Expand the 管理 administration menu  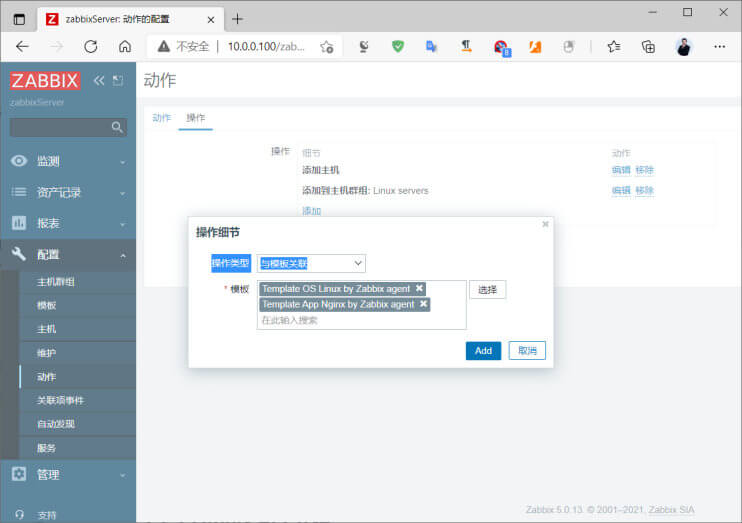[68, 474]
